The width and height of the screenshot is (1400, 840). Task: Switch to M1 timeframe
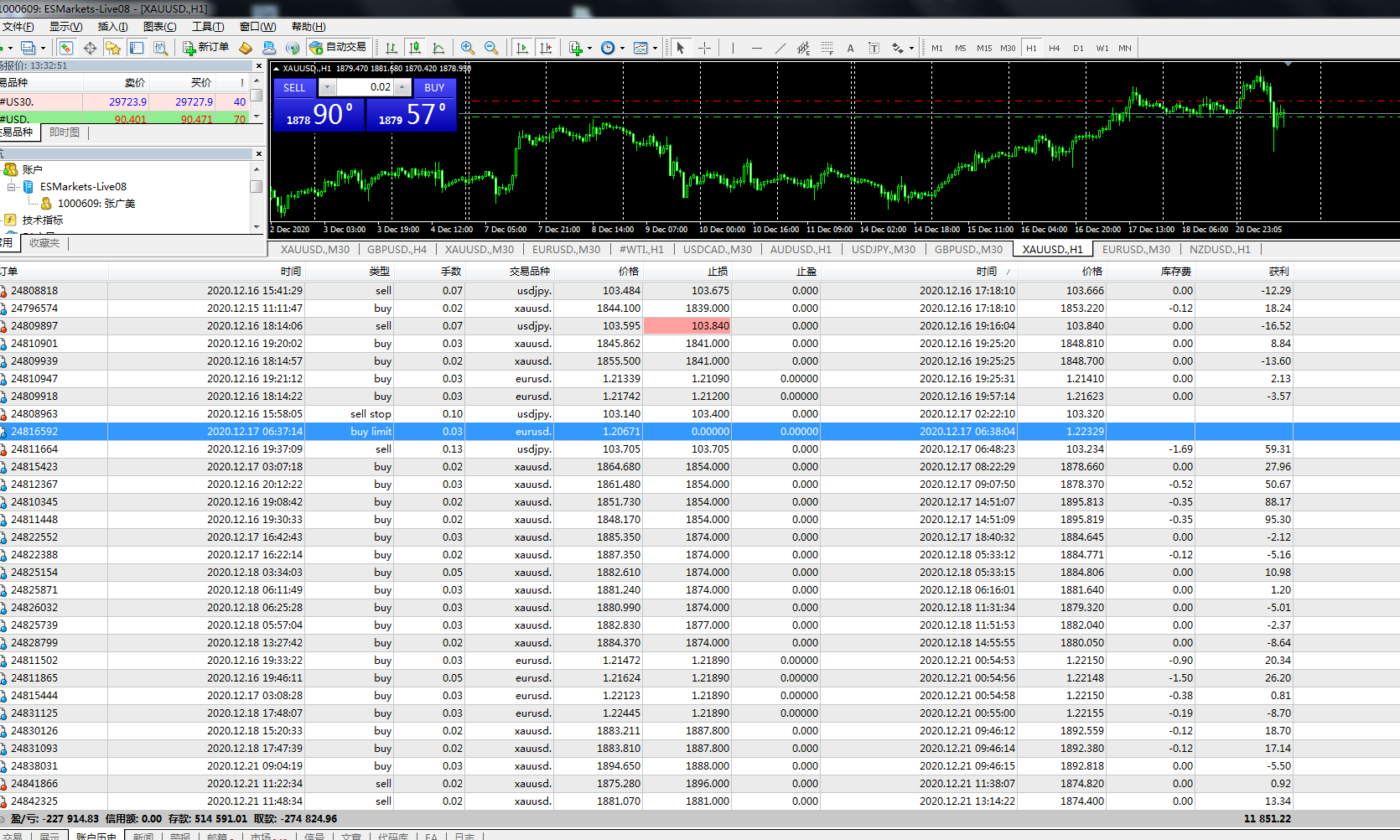point(937,48)
